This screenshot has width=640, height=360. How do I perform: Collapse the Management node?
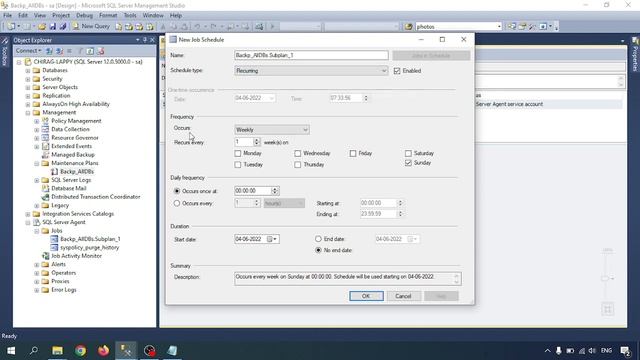coord(28,113)
